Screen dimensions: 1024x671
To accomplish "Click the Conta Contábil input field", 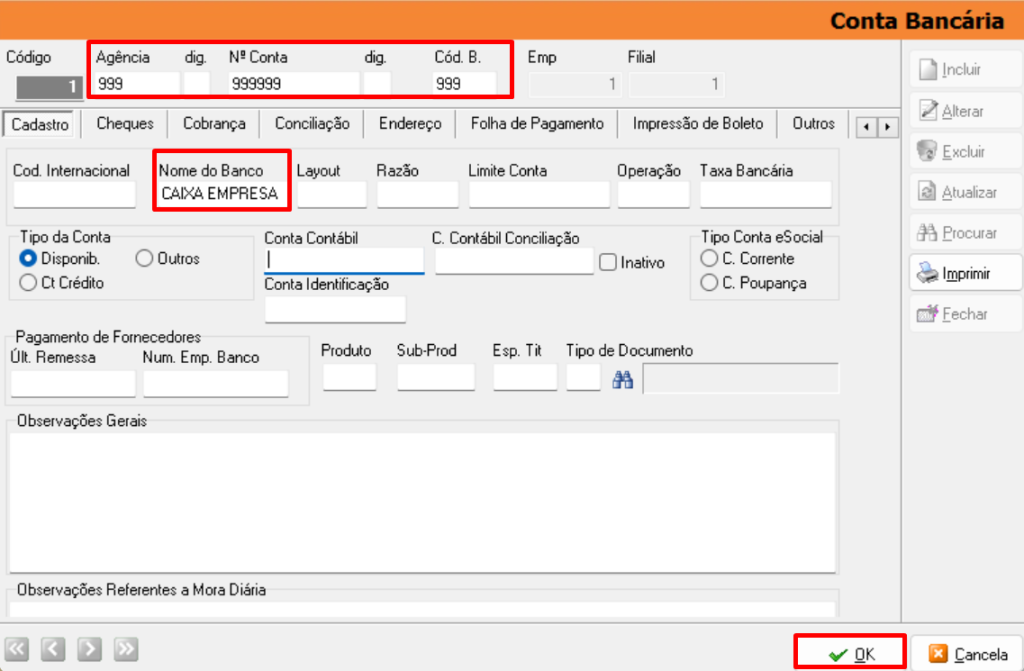I will coord(343,261).
